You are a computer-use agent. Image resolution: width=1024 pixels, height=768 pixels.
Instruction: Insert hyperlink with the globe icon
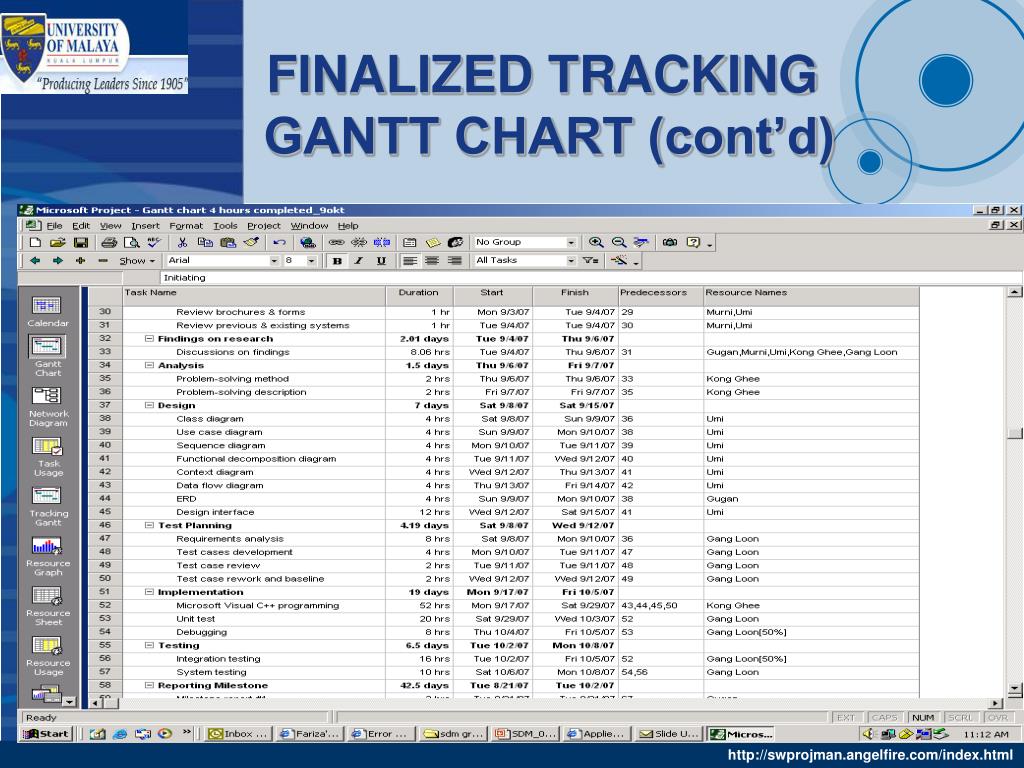(308, 242)
